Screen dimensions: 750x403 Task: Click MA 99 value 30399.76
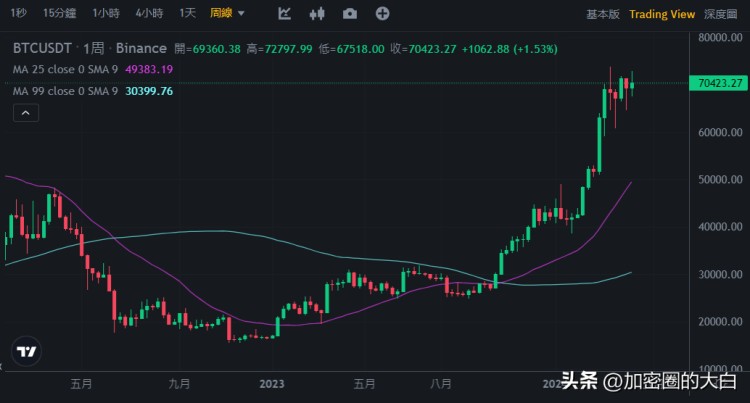(149, 91)
